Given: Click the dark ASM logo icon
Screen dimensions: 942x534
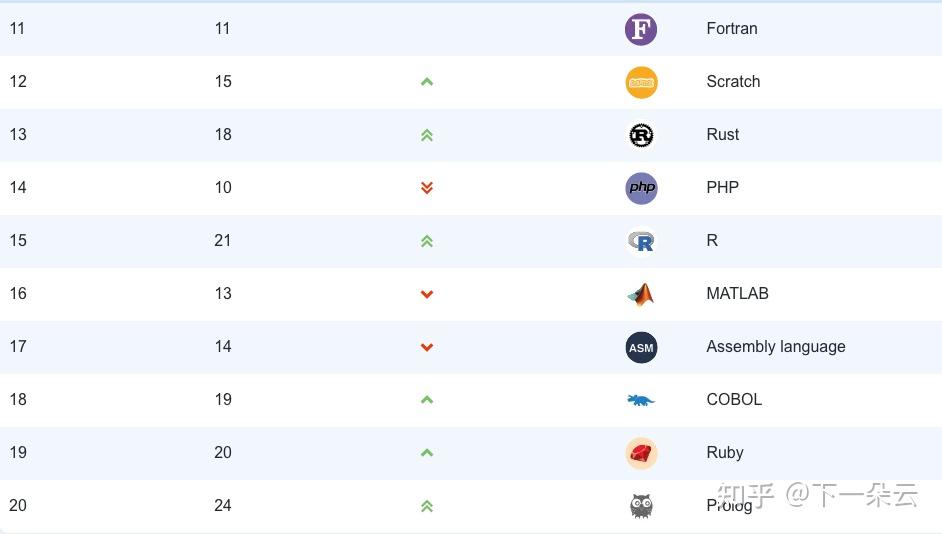Looking at the screenshot, I should [x=641, y=347].
